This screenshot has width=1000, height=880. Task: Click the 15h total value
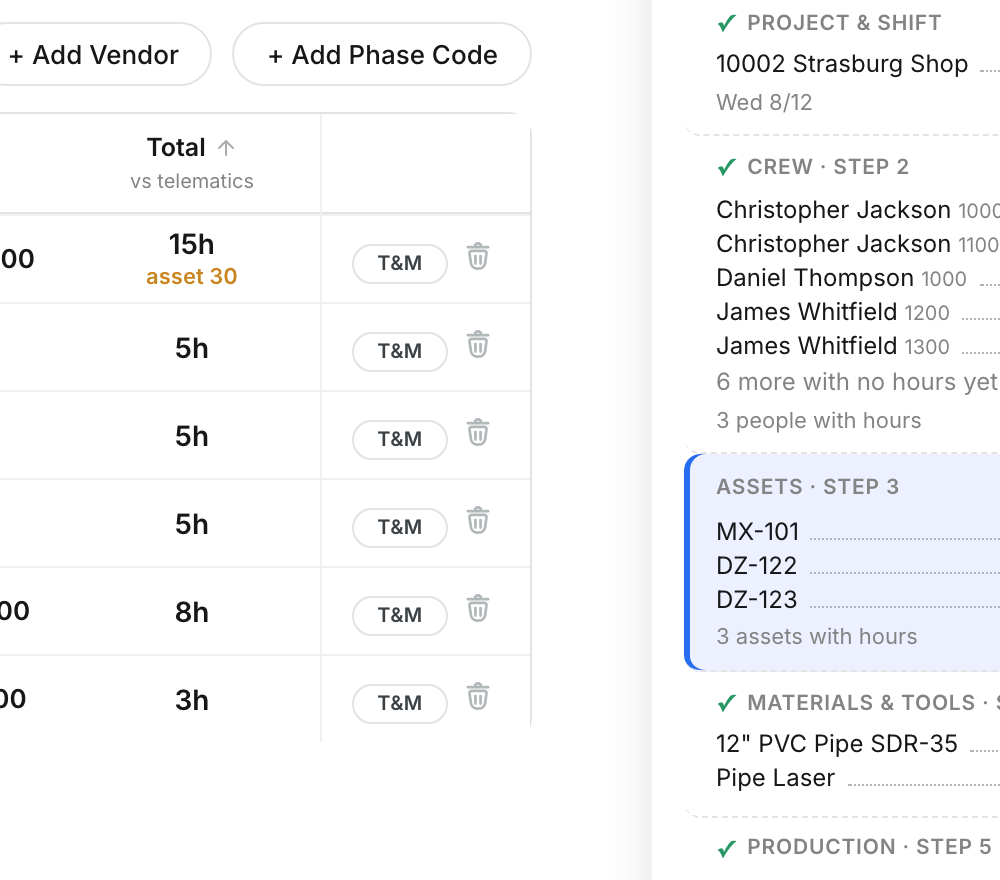[191, 244]
